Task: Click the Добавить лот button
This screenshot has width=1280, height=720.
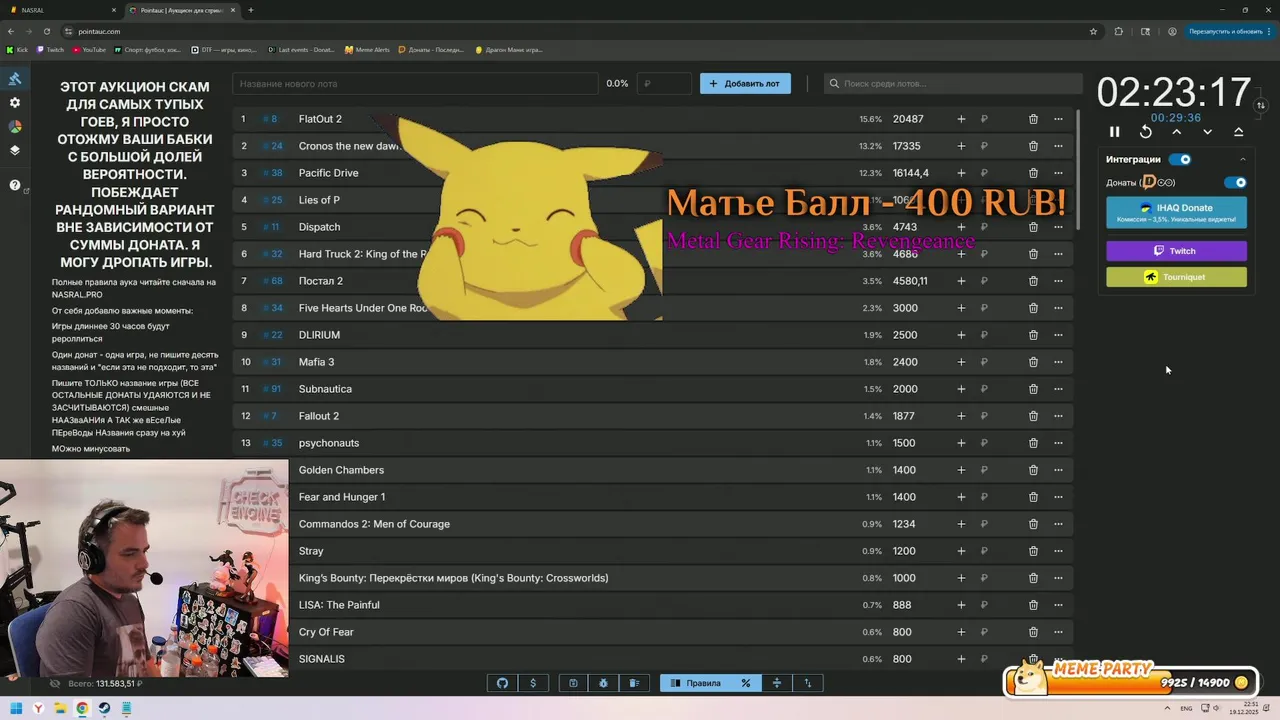Action: coord(745,84)
